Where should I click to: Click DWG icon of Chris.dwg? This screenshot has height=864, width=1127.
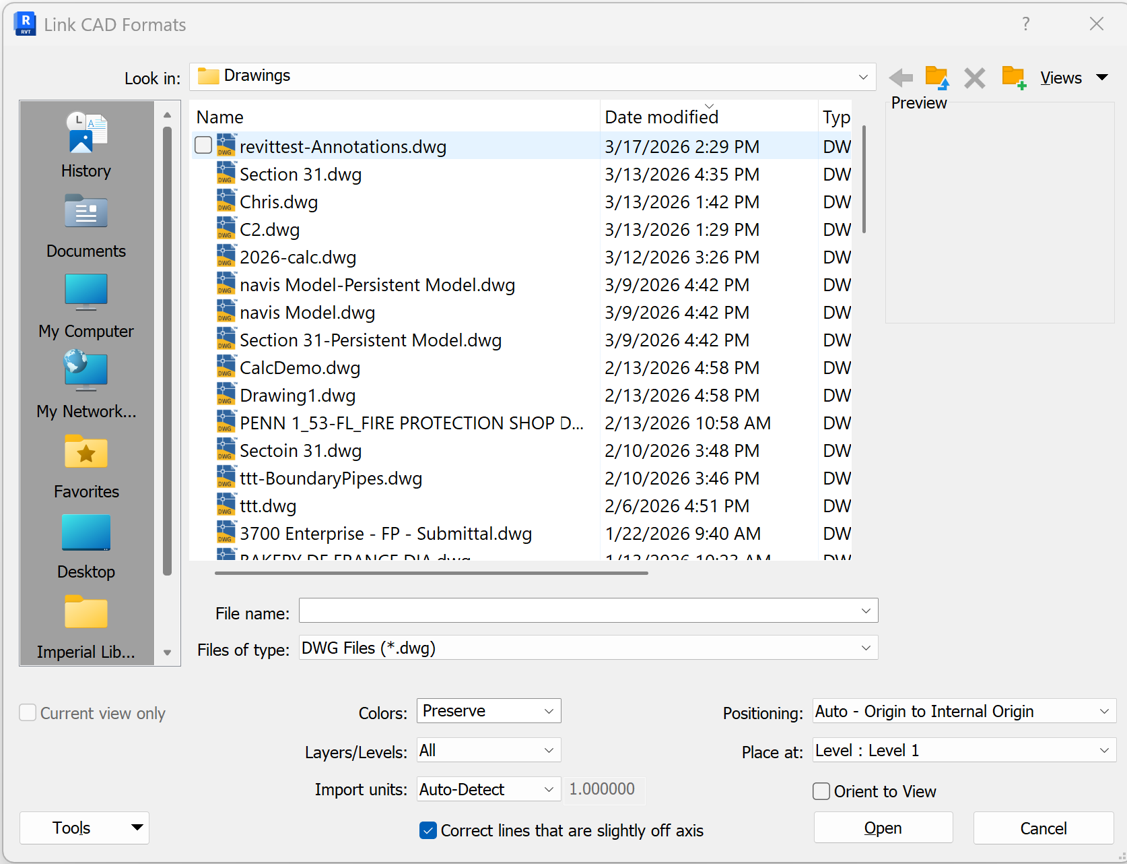(226, 201)
